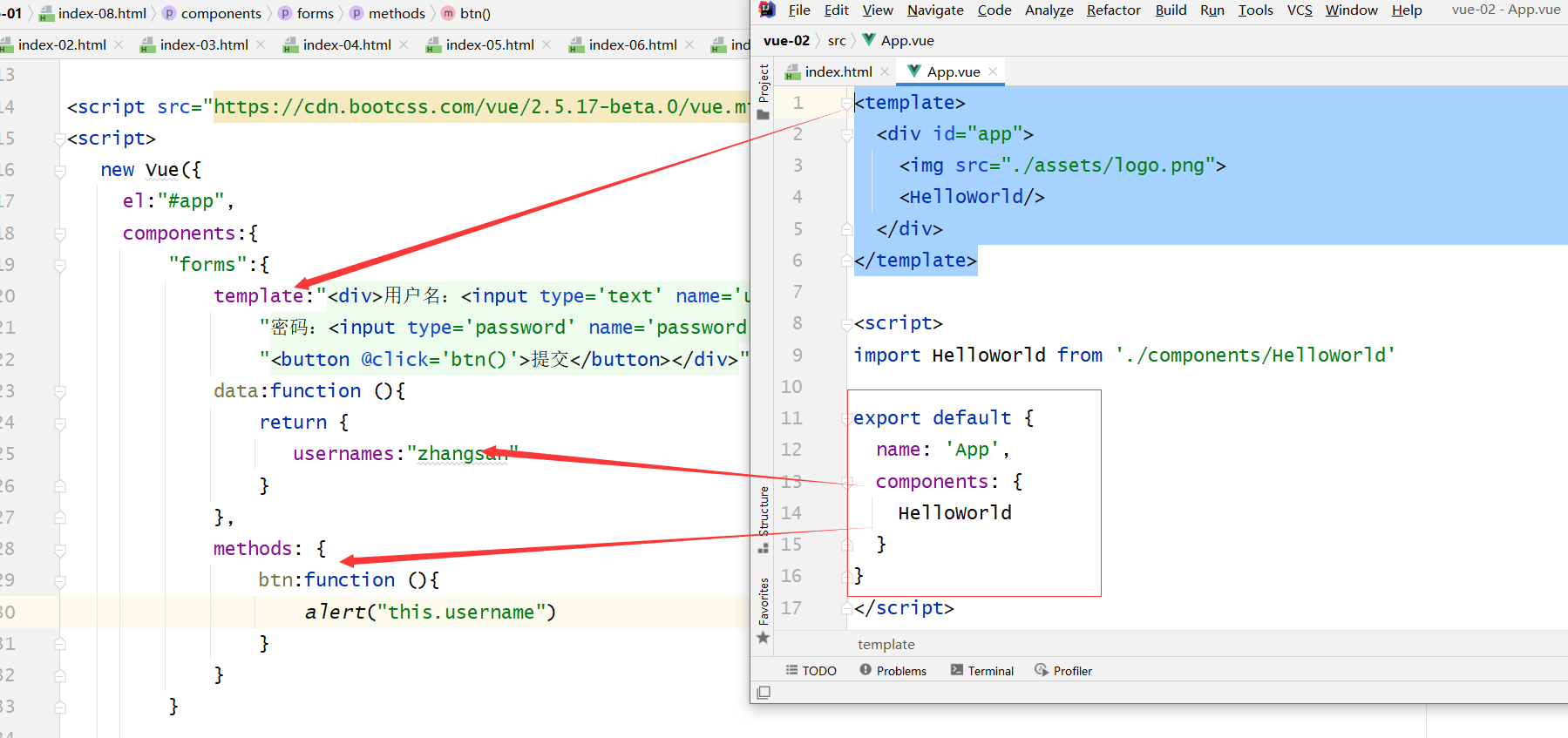
Task: Open the View menu
Action: (878, 10)
